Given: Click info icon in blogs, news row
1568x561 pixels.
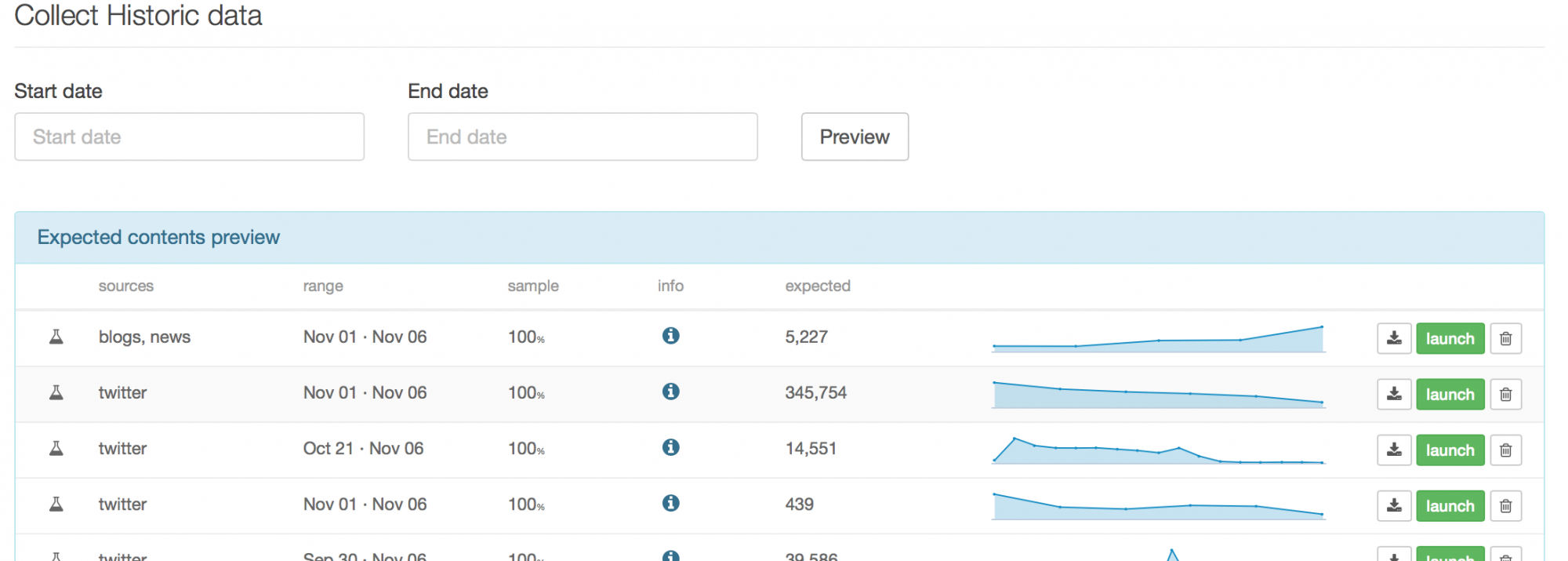Looking at the screenshot, I should (670, 336).
